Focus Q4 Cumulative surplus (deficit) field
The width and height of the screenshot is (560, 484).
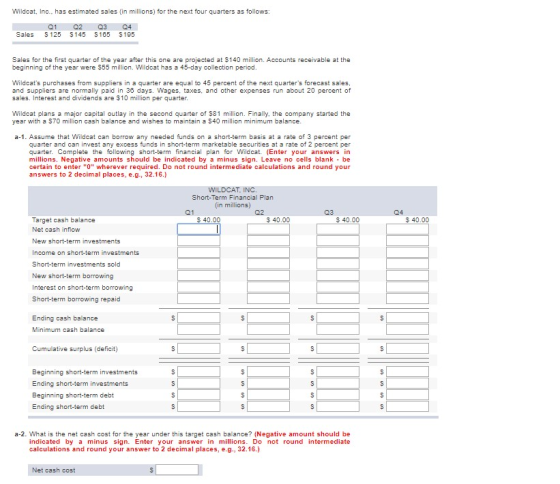click(407, 348)
